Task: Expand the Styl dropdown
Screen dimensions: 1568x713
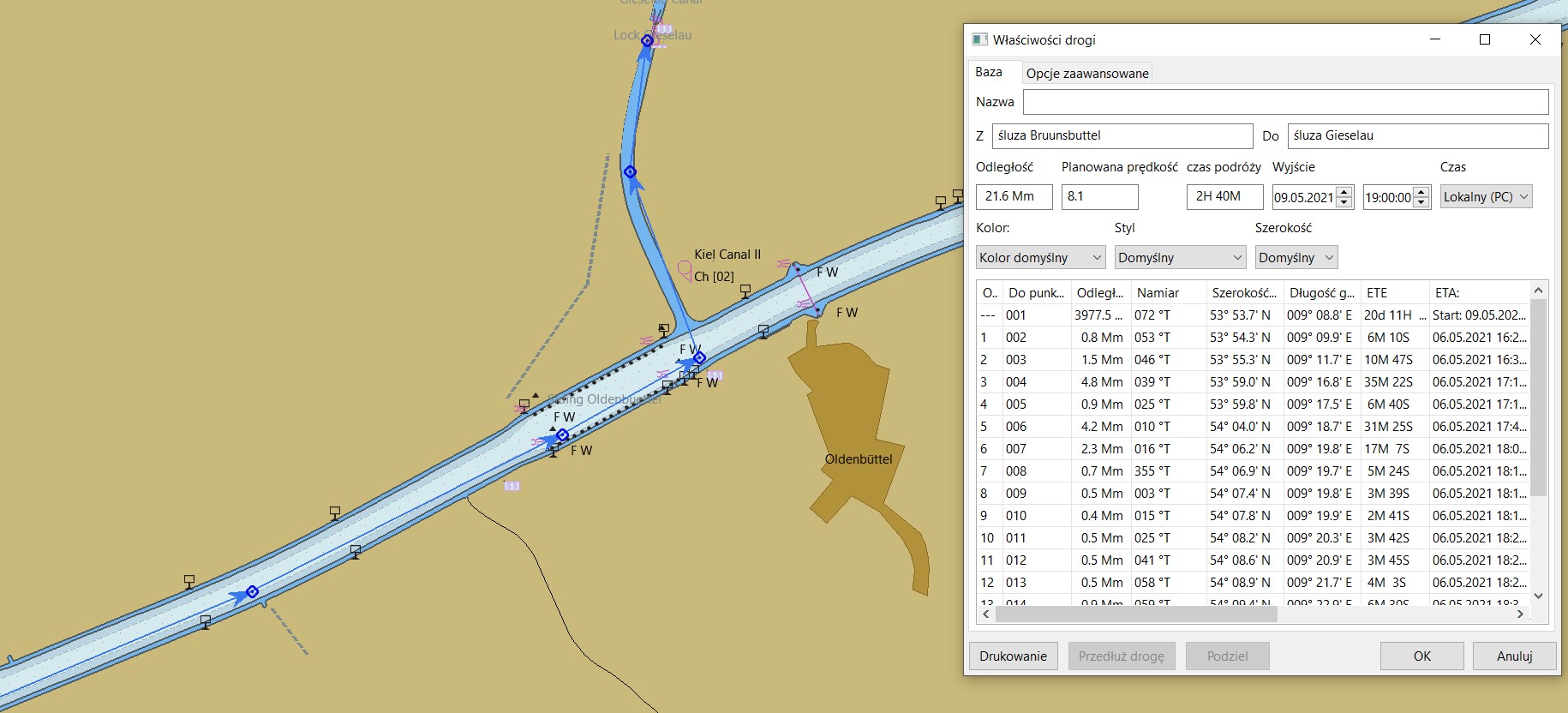Action: tap(1179, 258)
